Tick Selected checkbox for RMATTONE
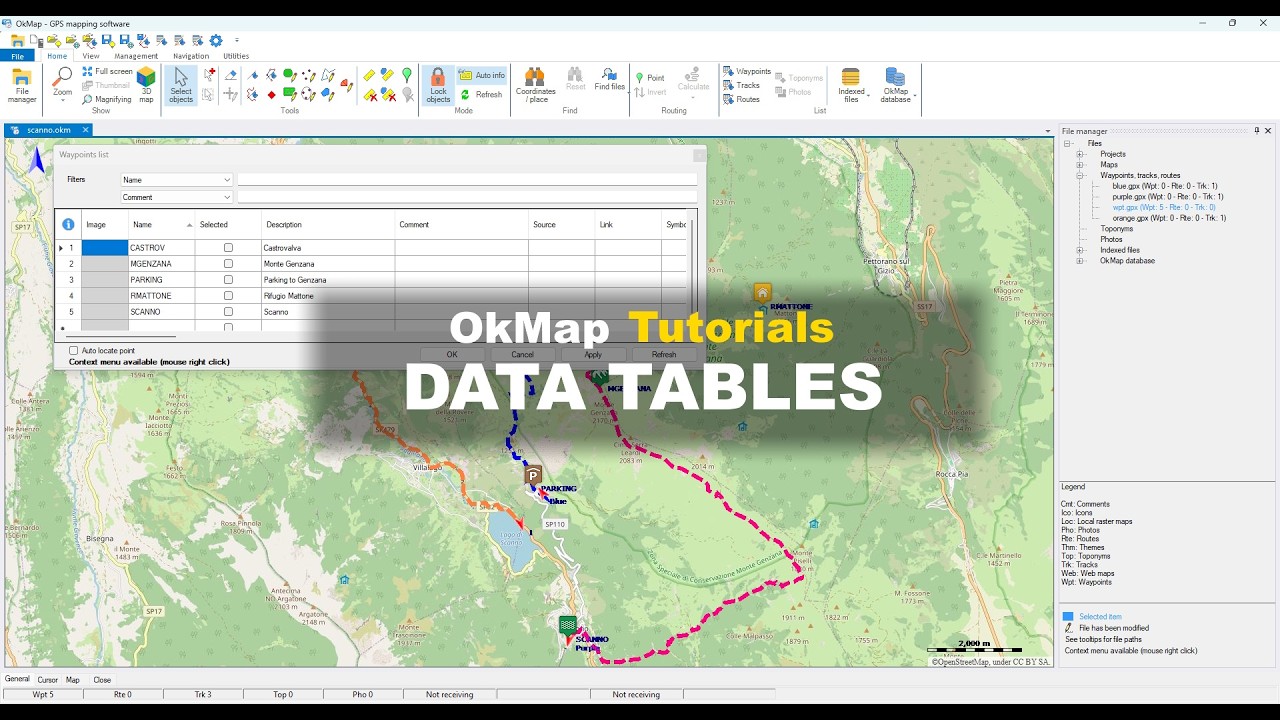1280x720 pixels. (228, 296)
